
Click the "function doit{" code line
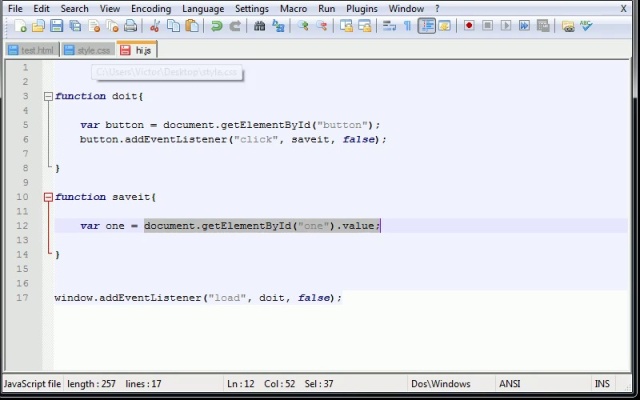99,96
